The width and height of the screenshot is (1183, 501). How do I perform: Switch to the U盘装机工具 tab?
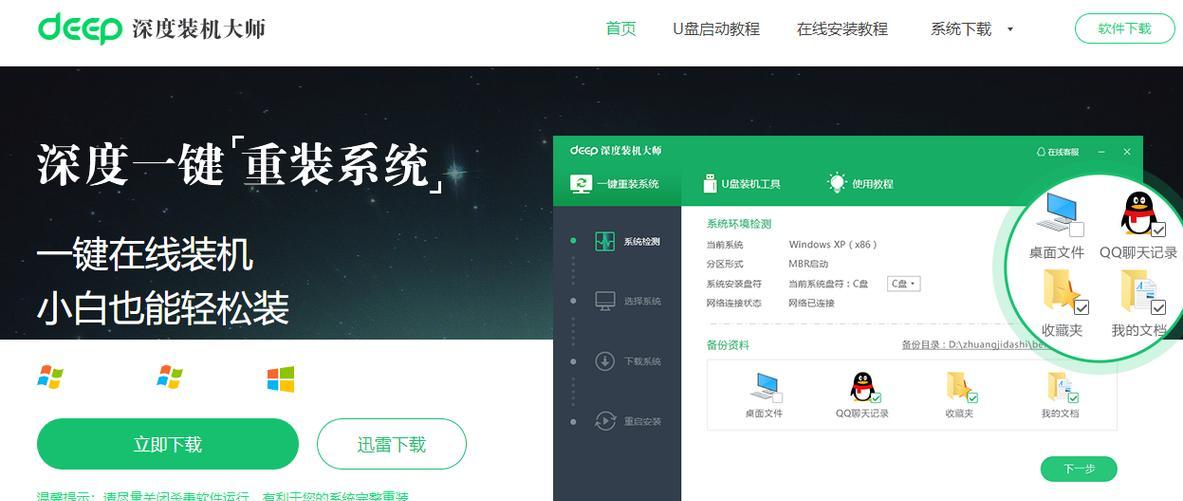click(x=742, y=183)
